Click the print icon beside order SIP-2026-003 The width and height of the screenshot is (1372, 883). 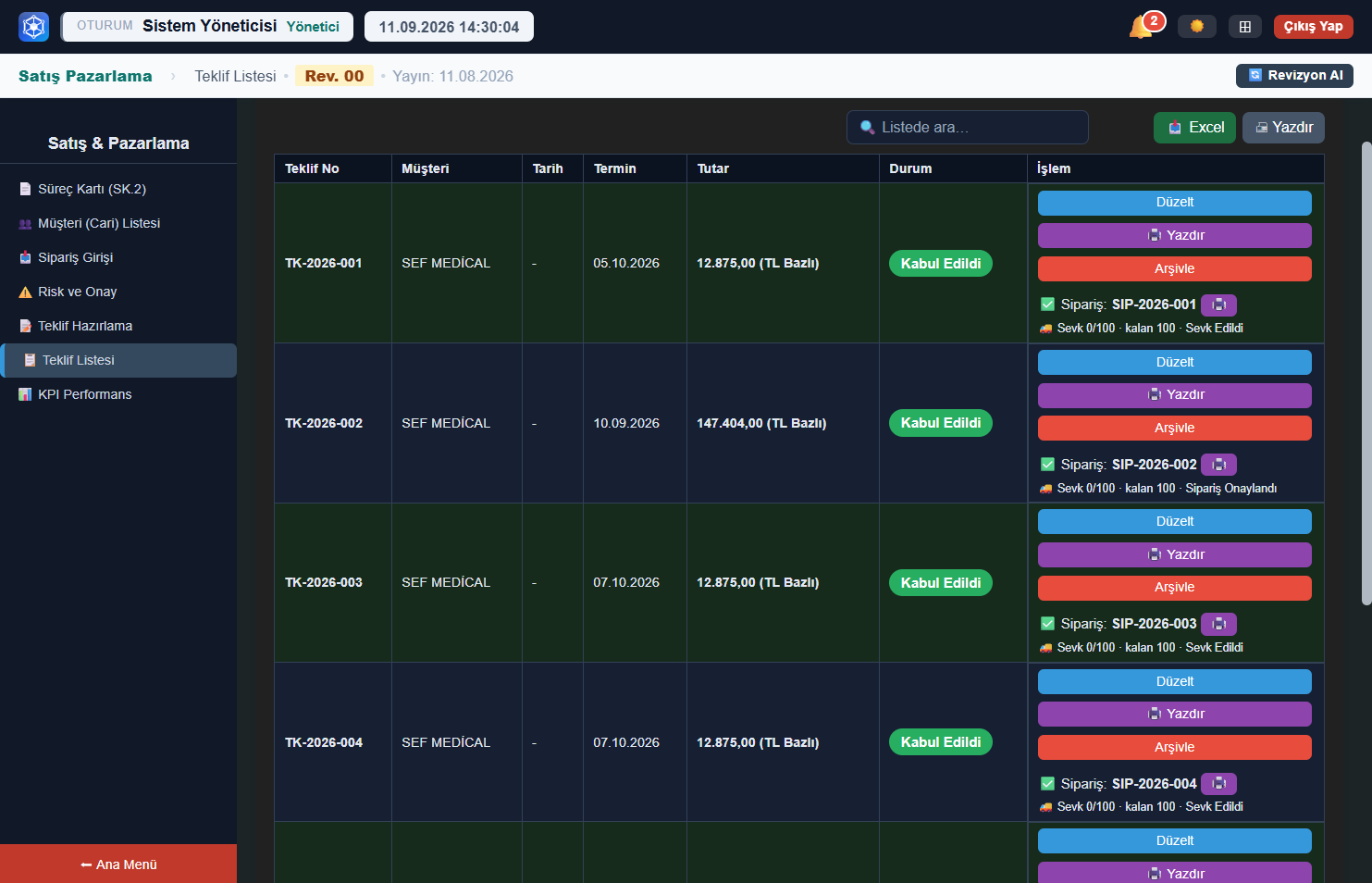tap(1219, 624)
